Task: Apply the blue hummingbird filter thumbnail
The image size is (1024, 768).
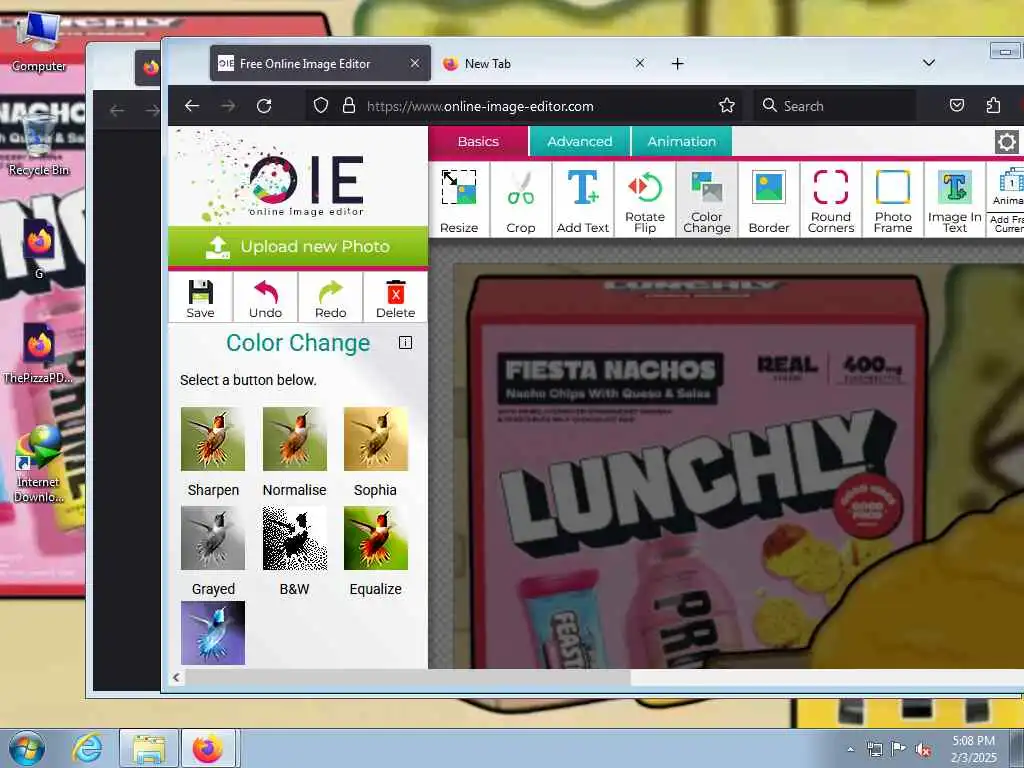Action: (213, 633)
